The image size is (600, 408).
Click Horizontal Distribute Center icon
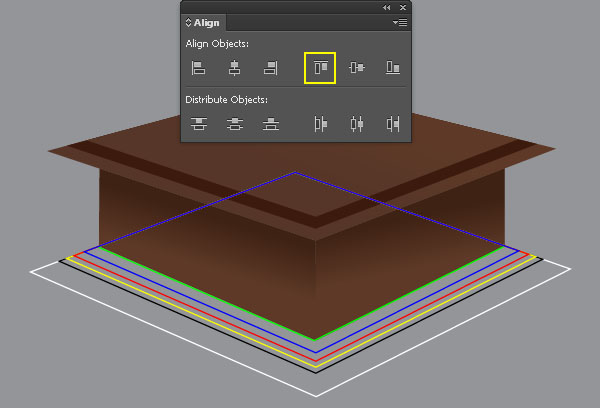tap(357, 124)
